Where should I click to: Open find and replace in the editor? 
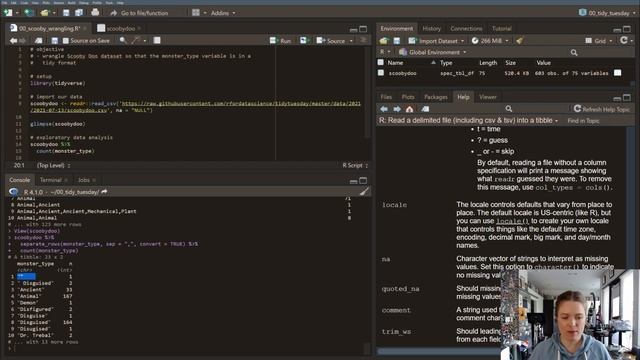(x=122, y=40)
